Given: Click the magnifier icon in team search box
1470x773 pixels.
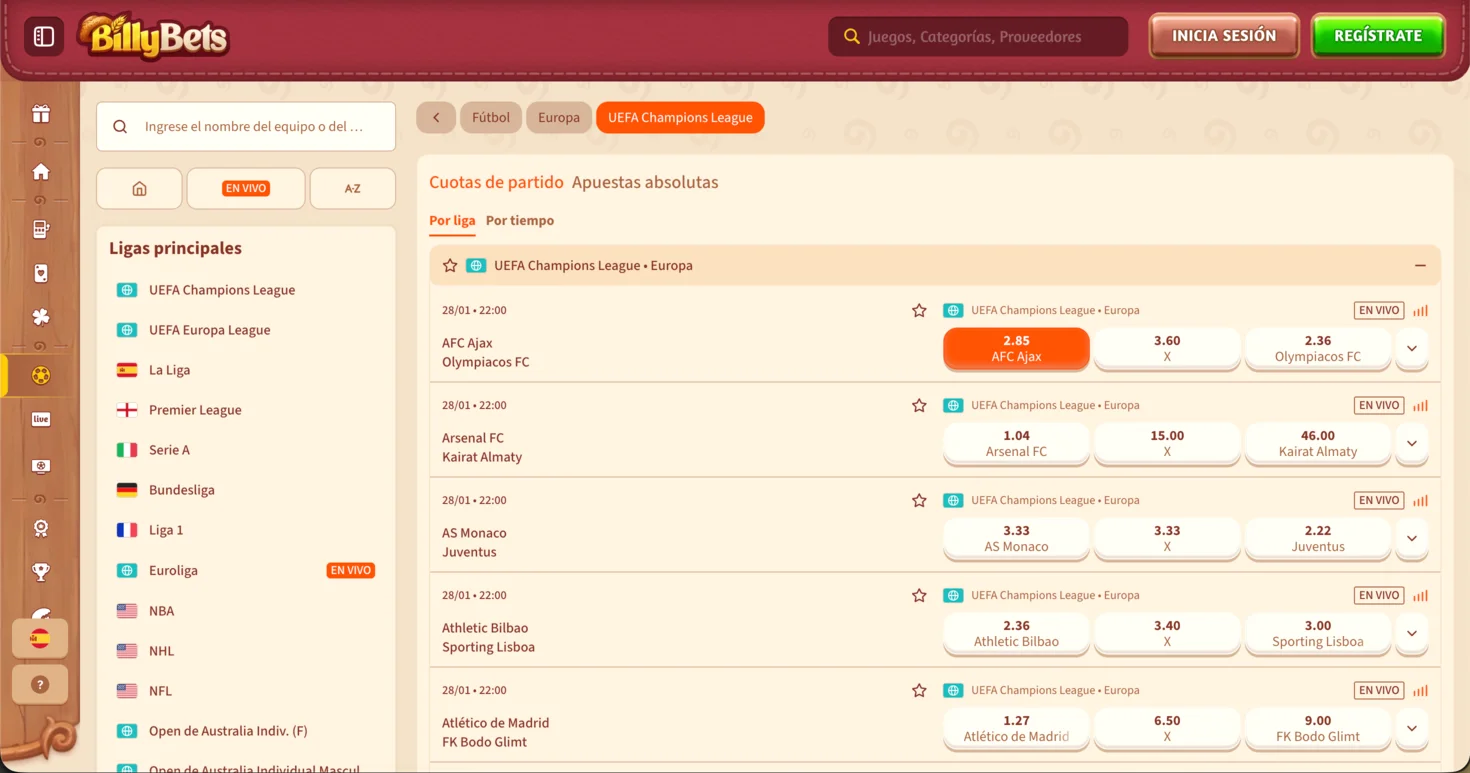Looking at the screenshot, I should pyautogui.click(x=120, y=127).
